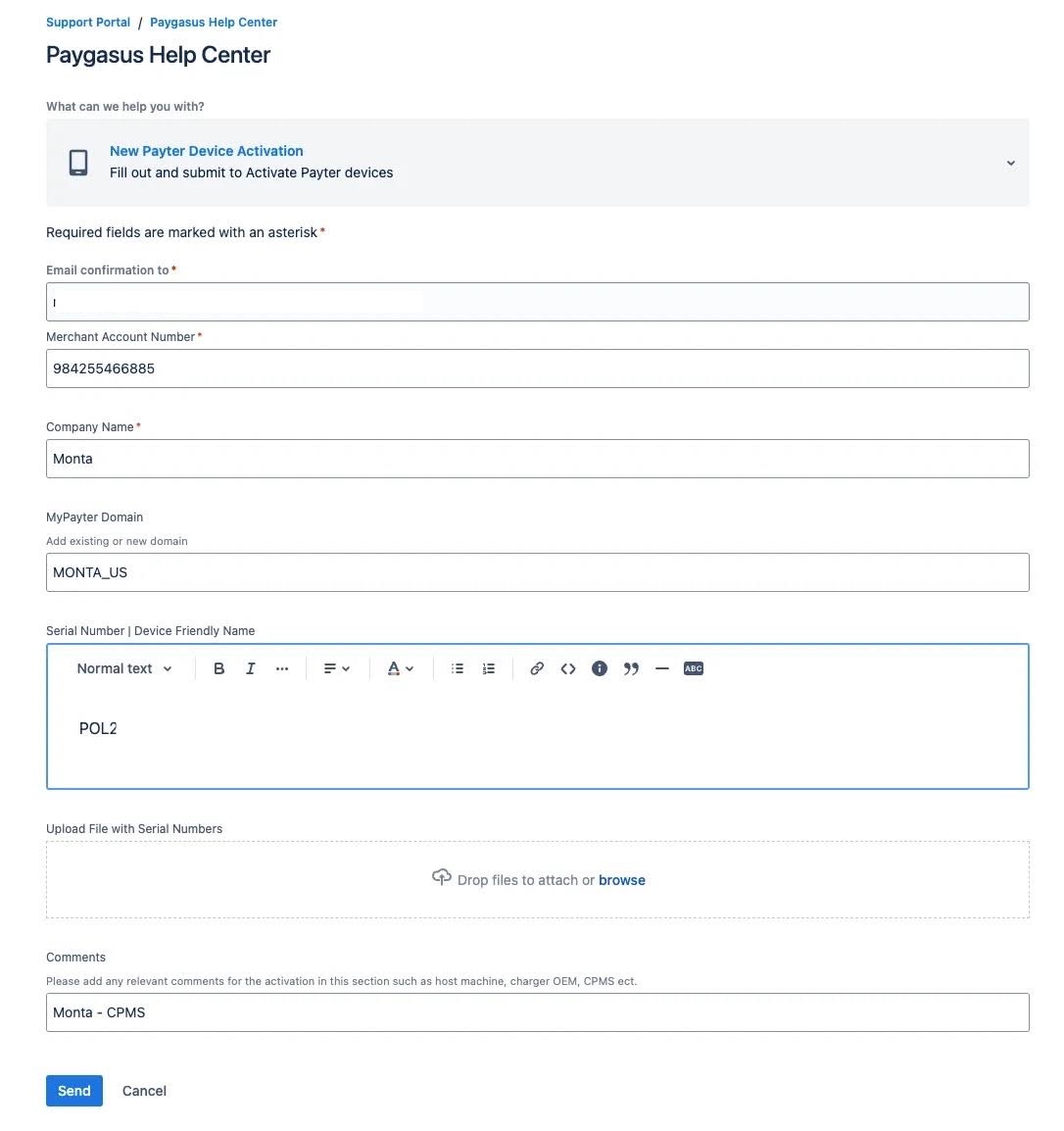Open the Normal text style dropdown

pyautogui.click(x=123, y=668)
